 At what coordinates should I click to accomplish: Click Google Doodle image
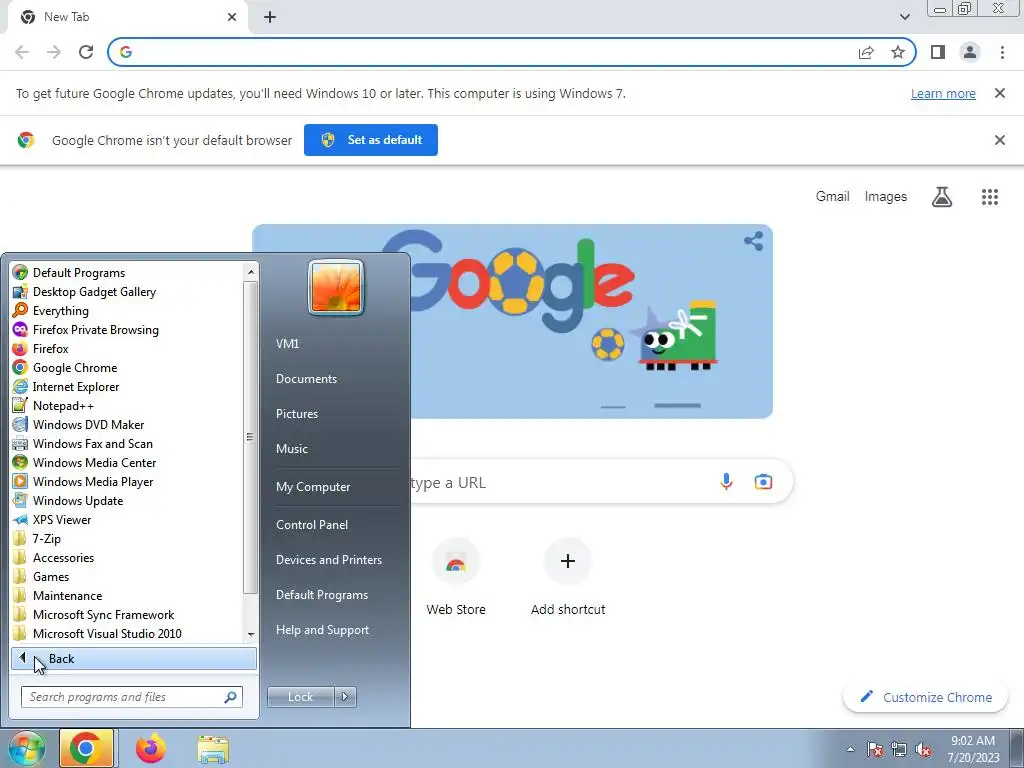tap(513, 321)
